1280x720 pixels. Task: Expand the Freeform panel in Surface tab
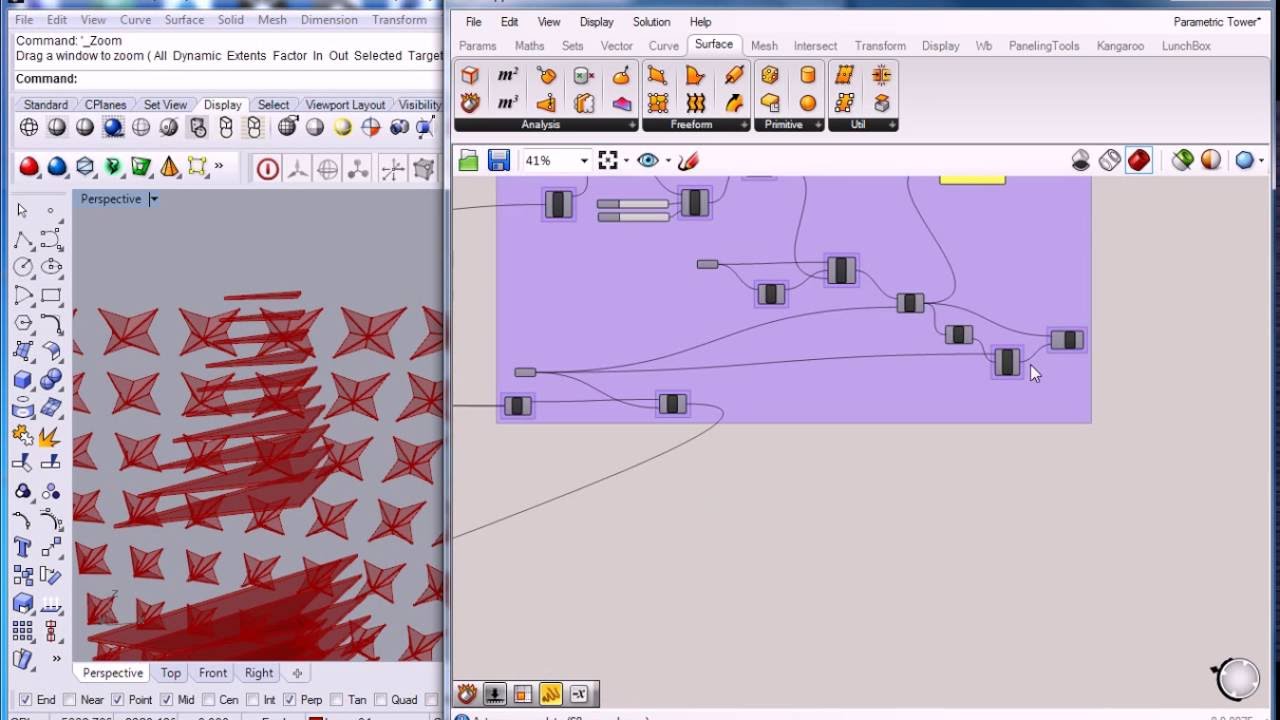click(745, 125)
